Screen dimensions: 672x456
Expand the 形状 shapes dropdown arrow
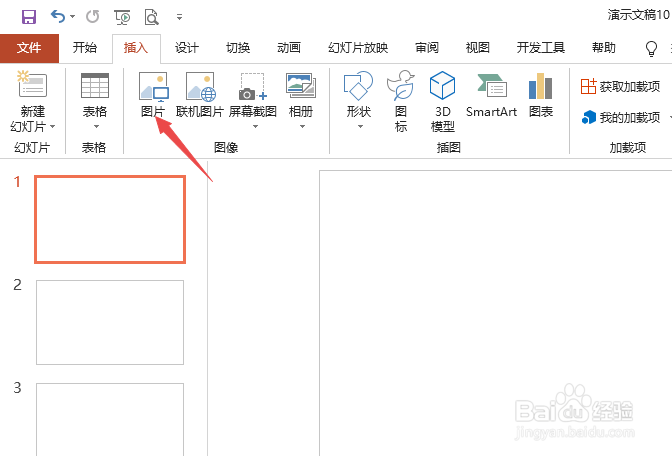click(x=360, y=126)
